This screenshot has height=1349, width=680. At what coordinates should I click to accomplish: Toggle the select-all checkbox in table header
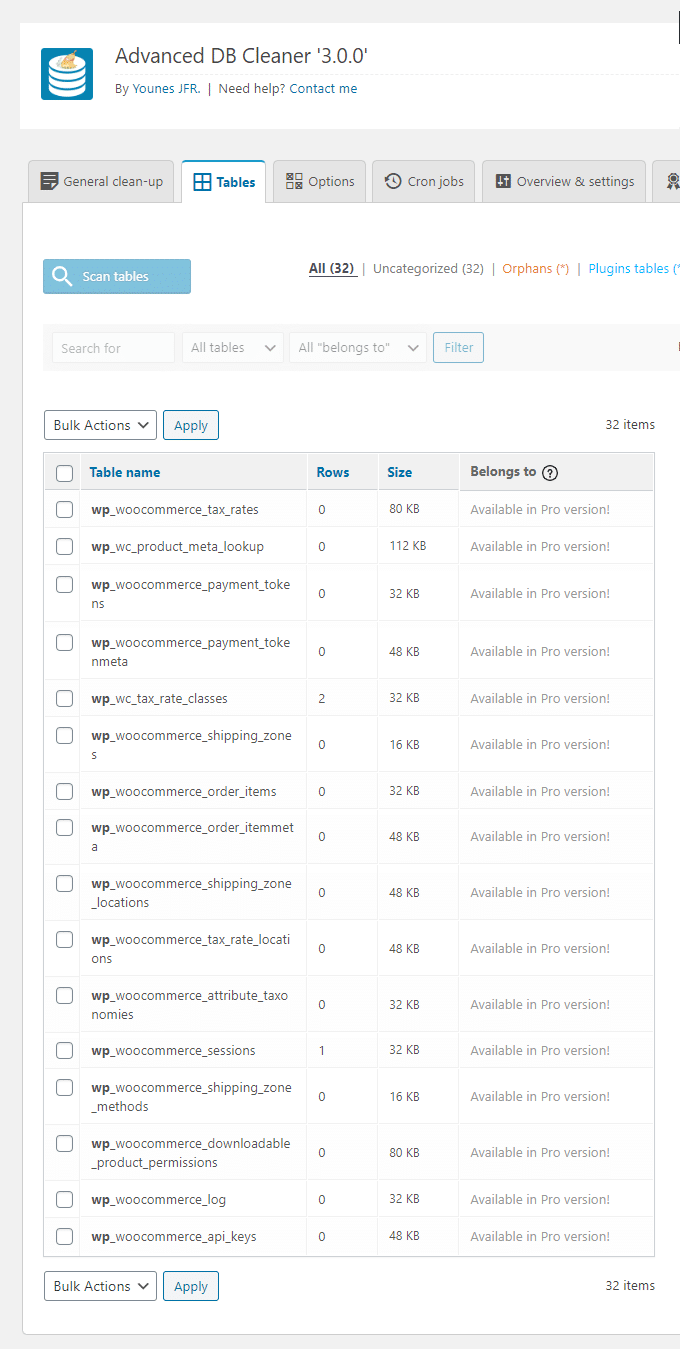(x=65, y=473)
